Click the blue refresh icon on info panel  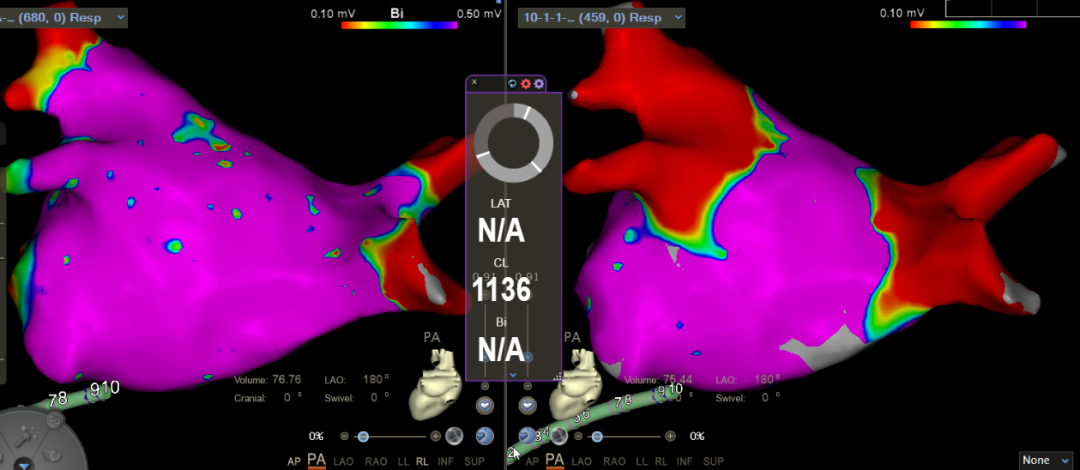pyautogui.click(x=512, y=83)
